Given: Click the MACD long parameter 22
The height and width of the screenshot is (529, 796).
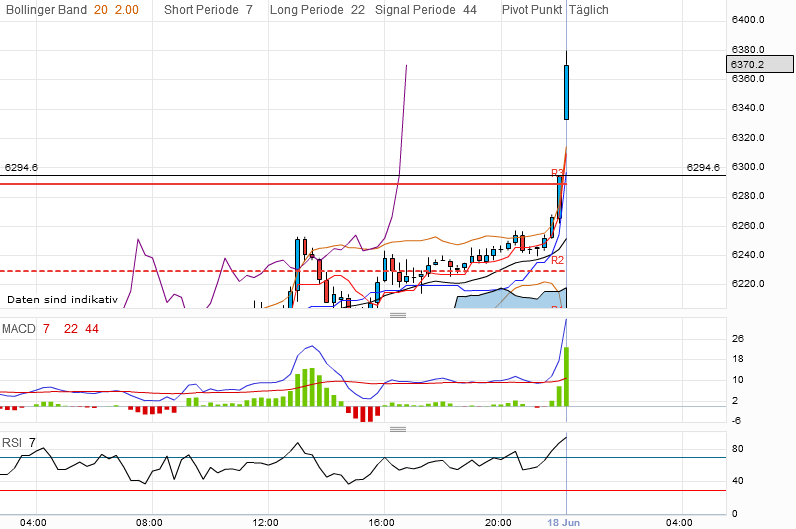Looking at the screenshot, I should point(71,329).
